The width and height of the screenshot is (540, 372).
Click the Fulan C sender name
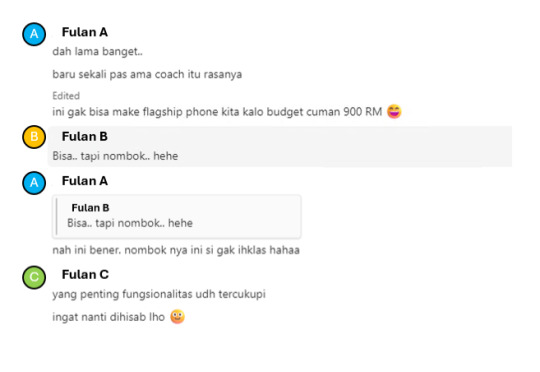85,275
